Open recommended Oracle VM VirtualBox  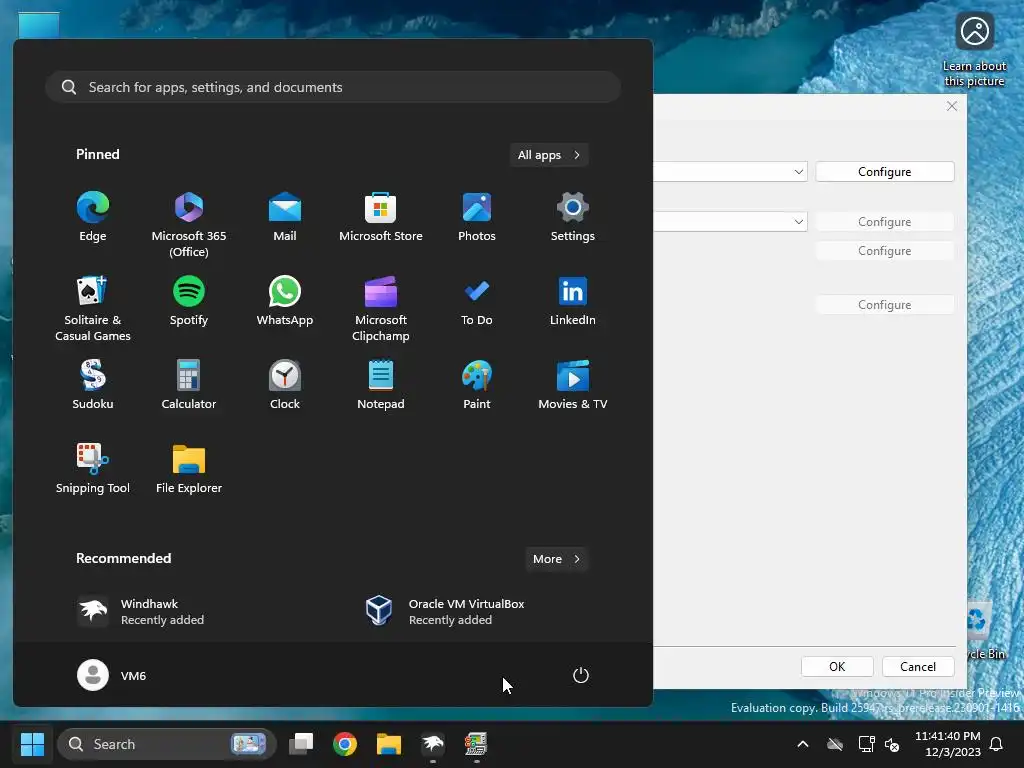pos(444,611)
